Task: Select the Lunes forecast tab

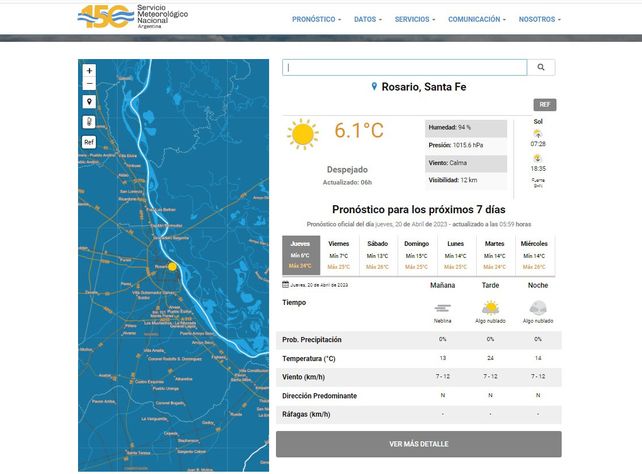Action: coord(455,255)
